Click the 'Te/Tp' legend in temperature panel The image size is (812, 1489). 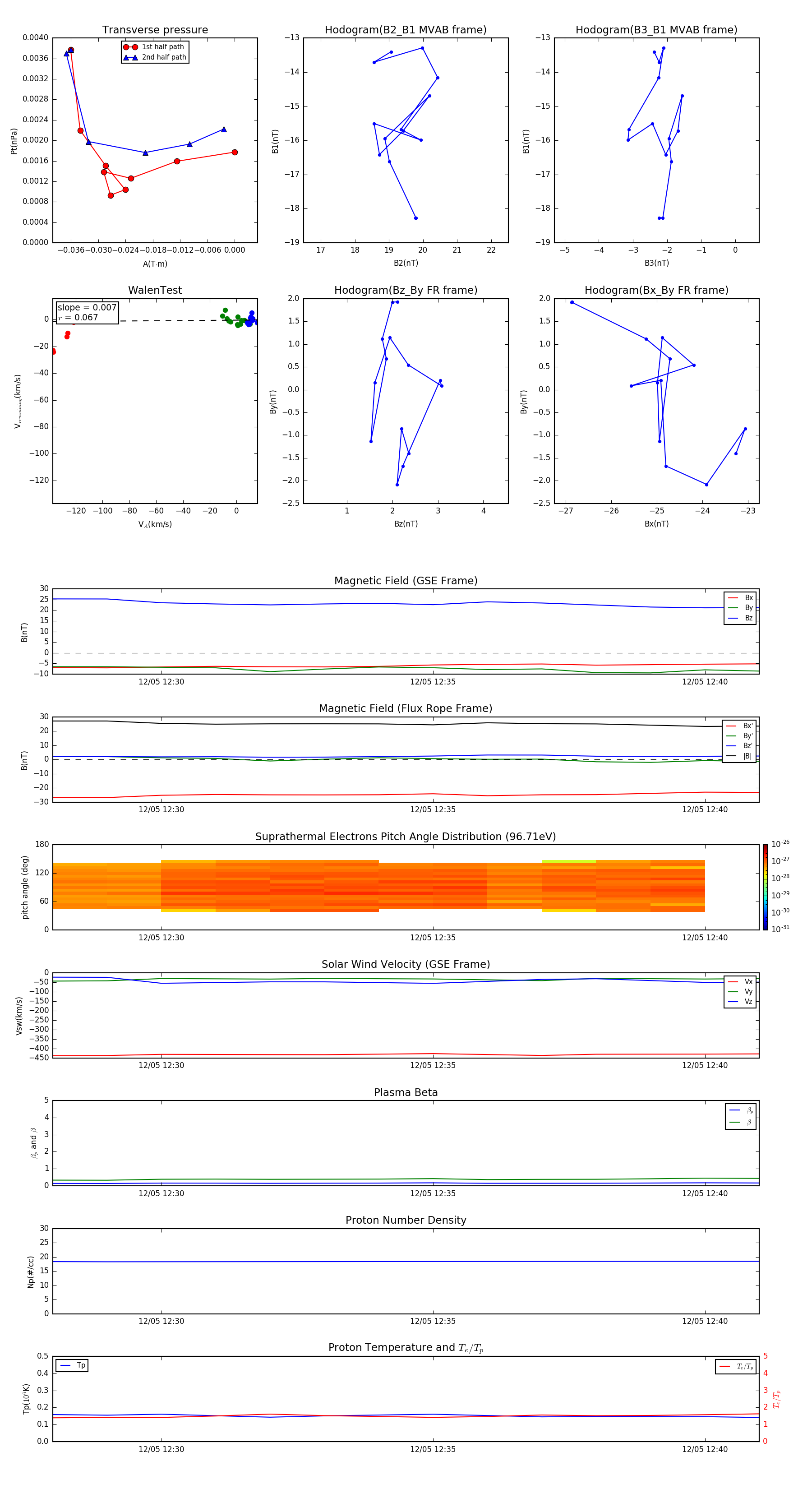pos(736,1366)
